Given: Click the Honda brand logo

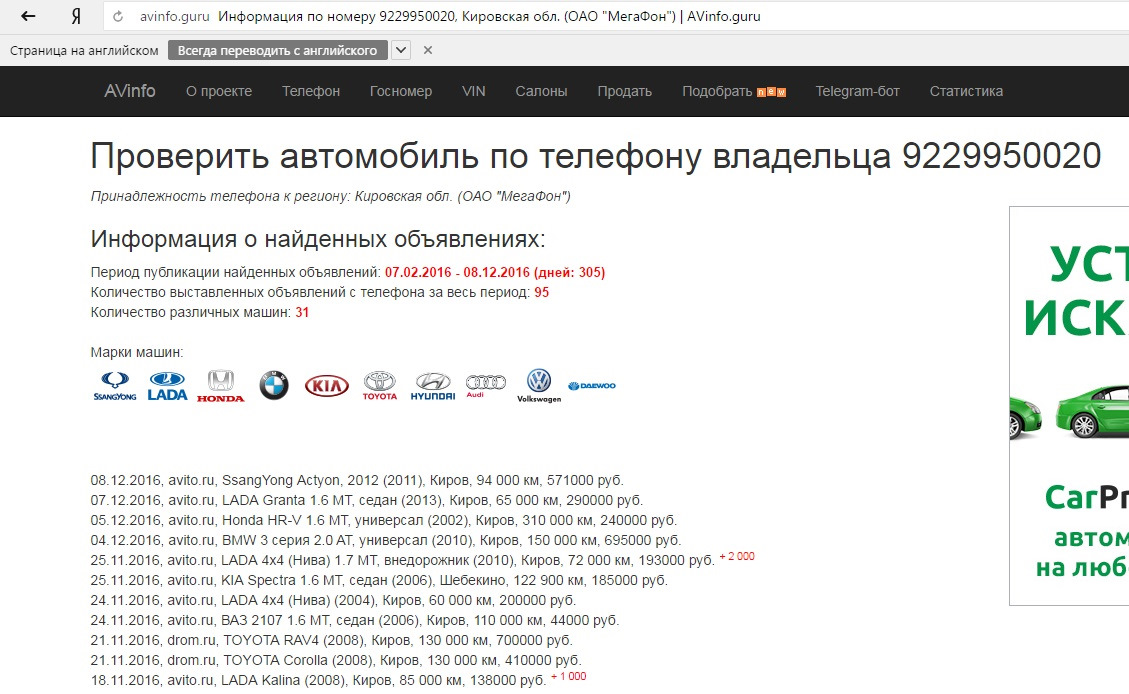Looking at the screenshot, I should 220,386.
